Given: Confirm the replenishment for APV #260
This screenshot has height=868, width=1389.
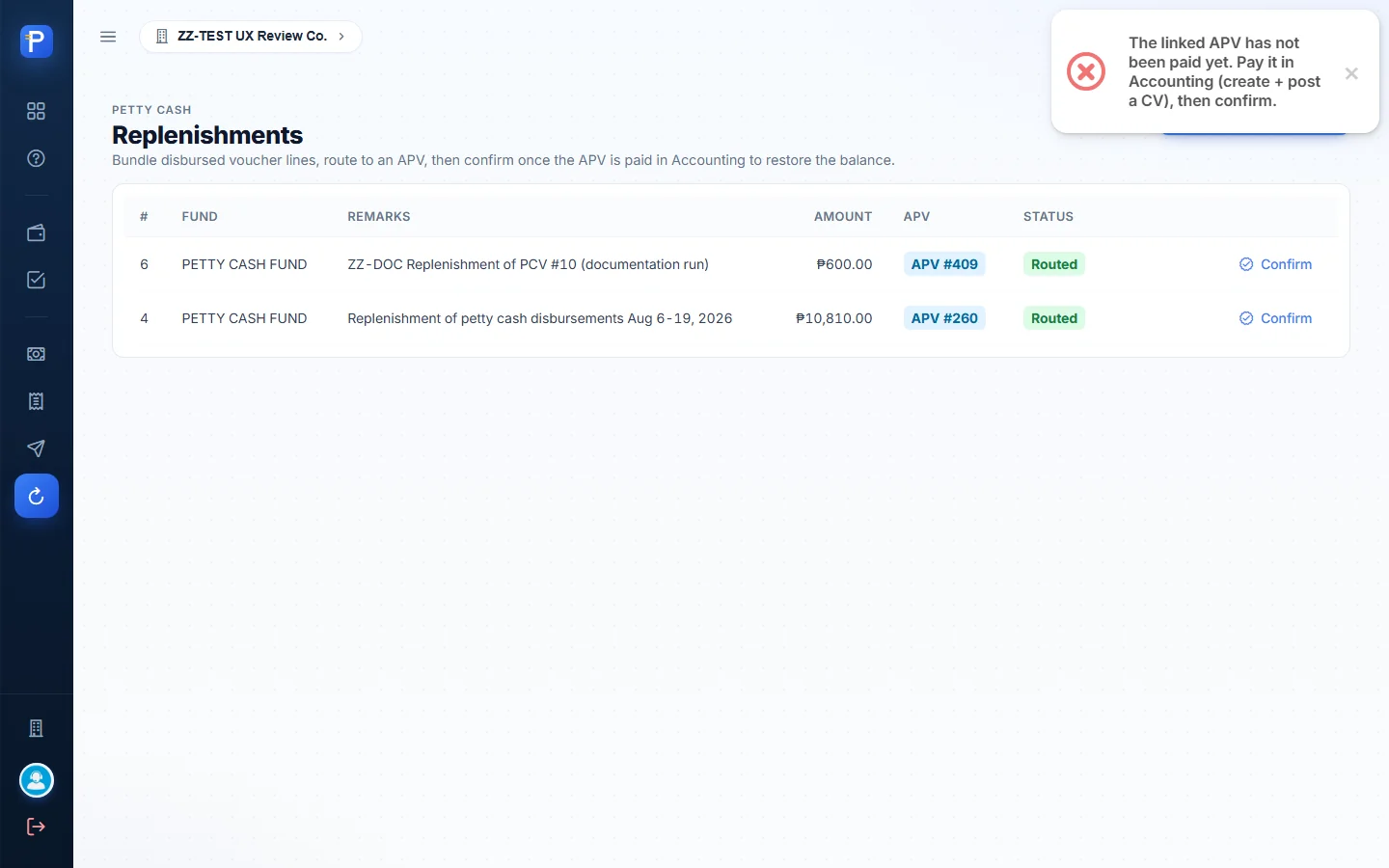Looking at the screenshot, I should point(1275,318).
